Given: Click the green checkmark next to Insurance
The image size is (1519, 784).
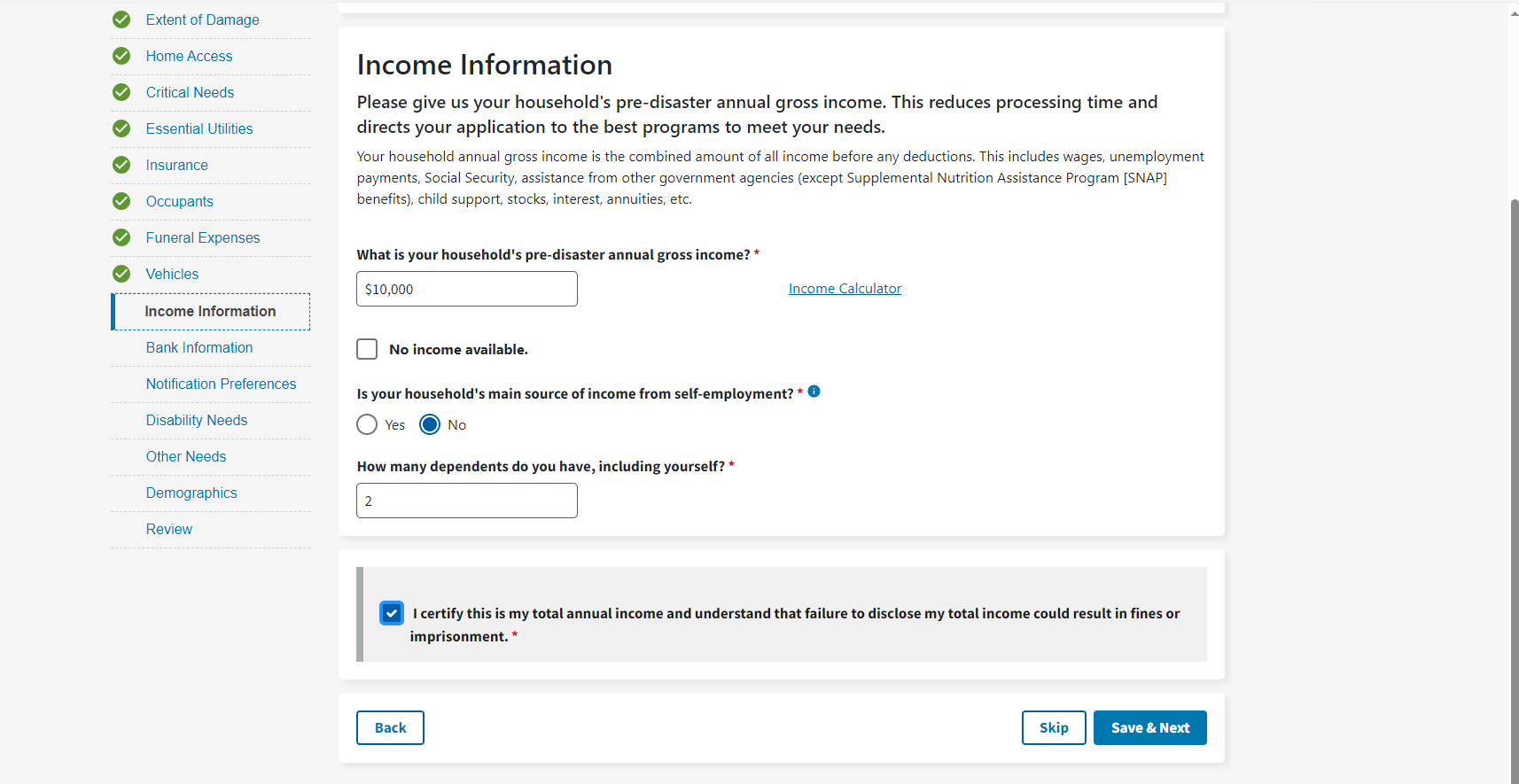Looking at the screenshot, I should point(121,165).
